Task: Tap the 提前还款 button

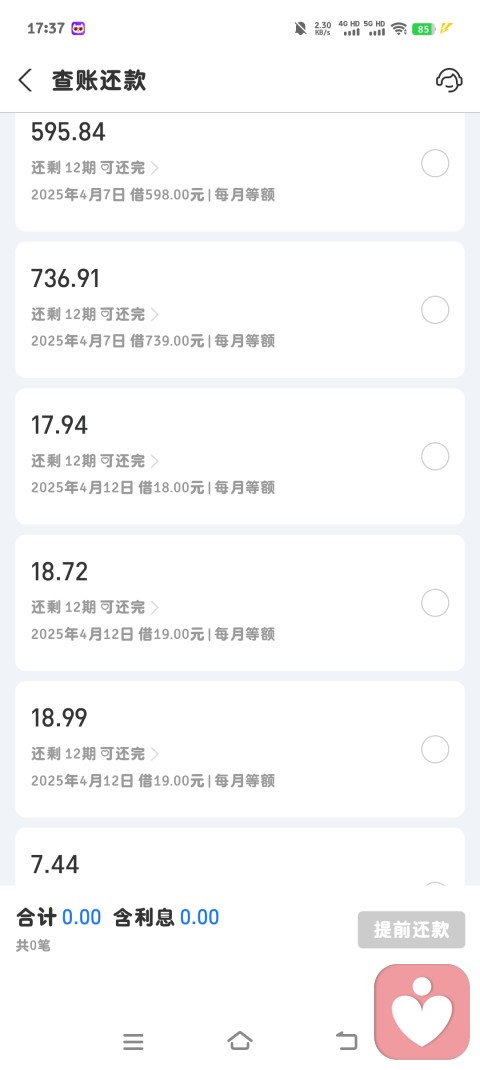Action: tap(411, 929)
